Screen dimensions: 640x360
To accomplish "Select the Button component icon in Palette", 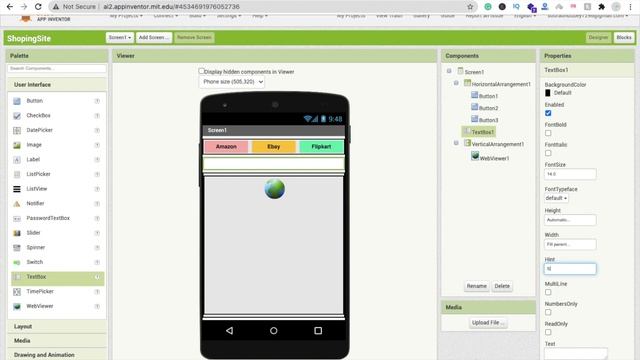I will [x=17, y=101].
